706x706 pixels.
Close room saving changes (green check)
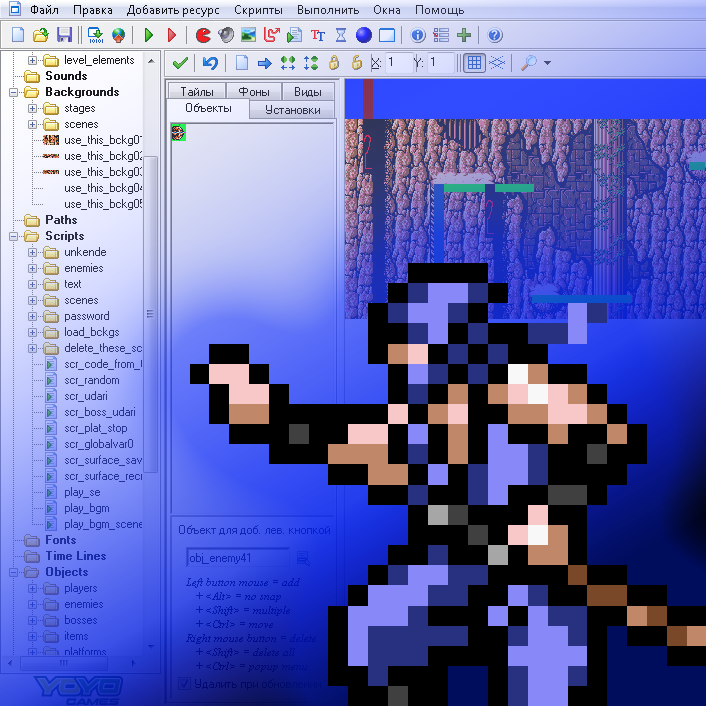pos(180,63)
